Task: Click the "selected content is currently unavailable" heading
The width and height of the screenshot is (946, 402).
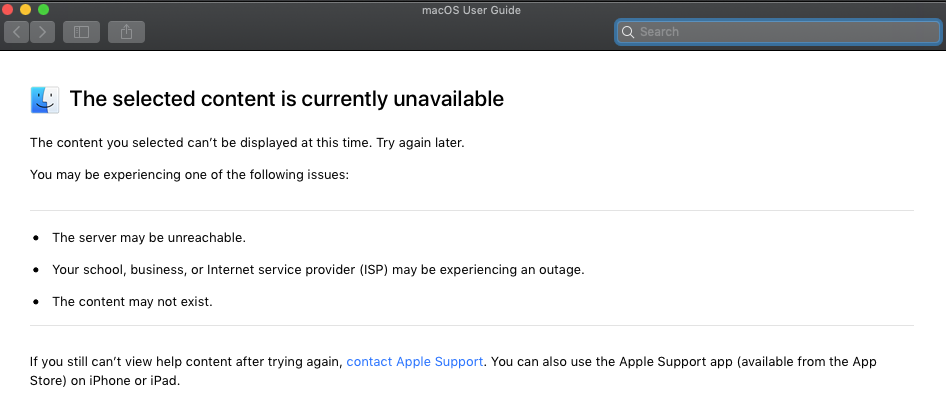Action: (286, 99)
